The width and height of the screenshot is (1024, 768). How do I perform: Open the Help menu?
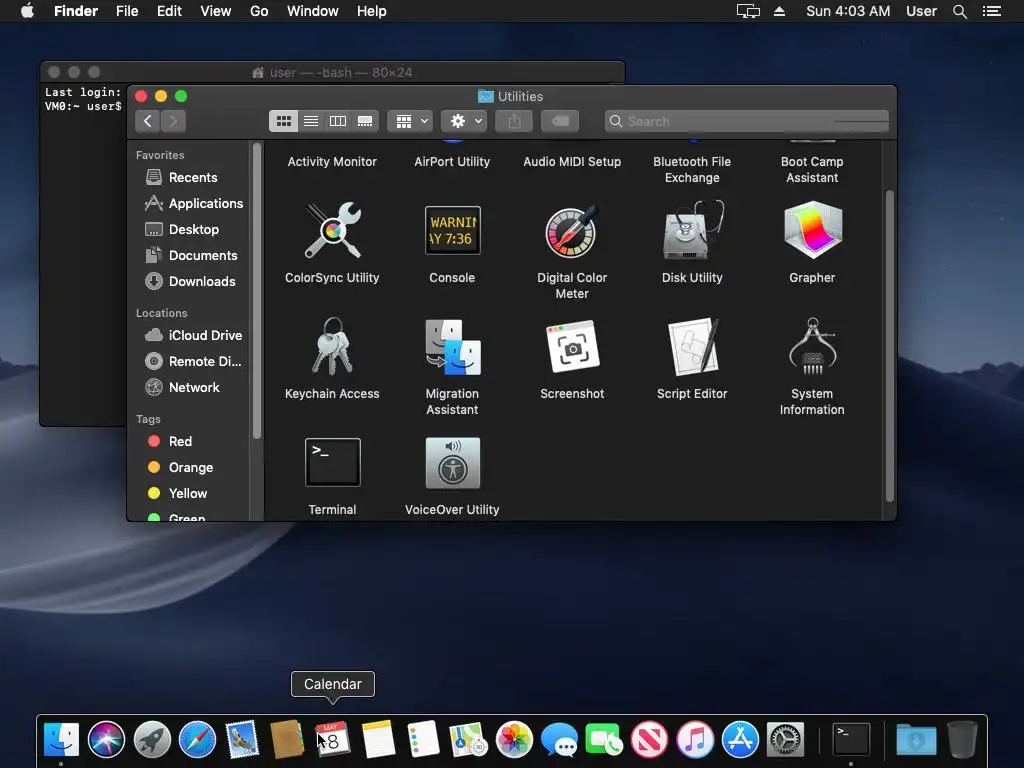pos(372,11)
